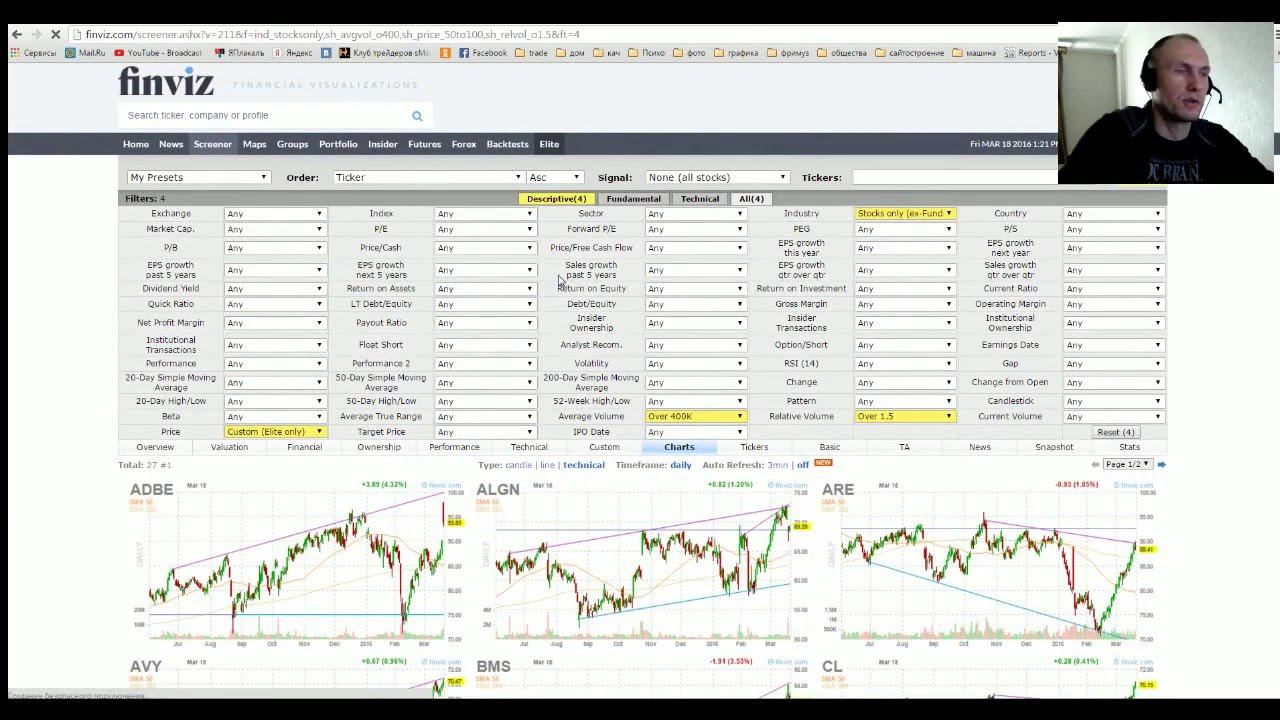Open Relative Volume Over 1.5 dropdown
Screen dimensions: 1280x720
pos(904,416)
